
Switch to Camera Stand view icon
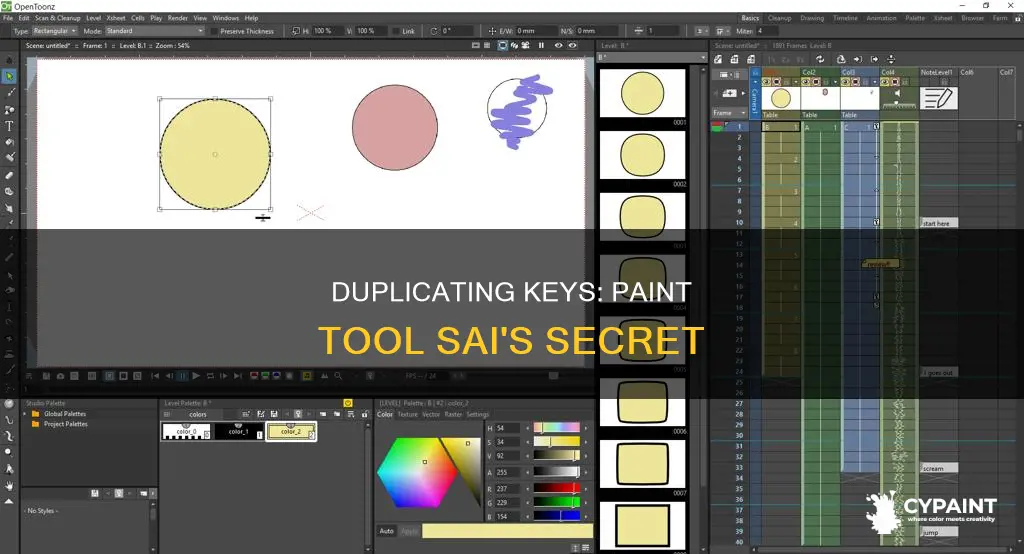pos(502,45)
